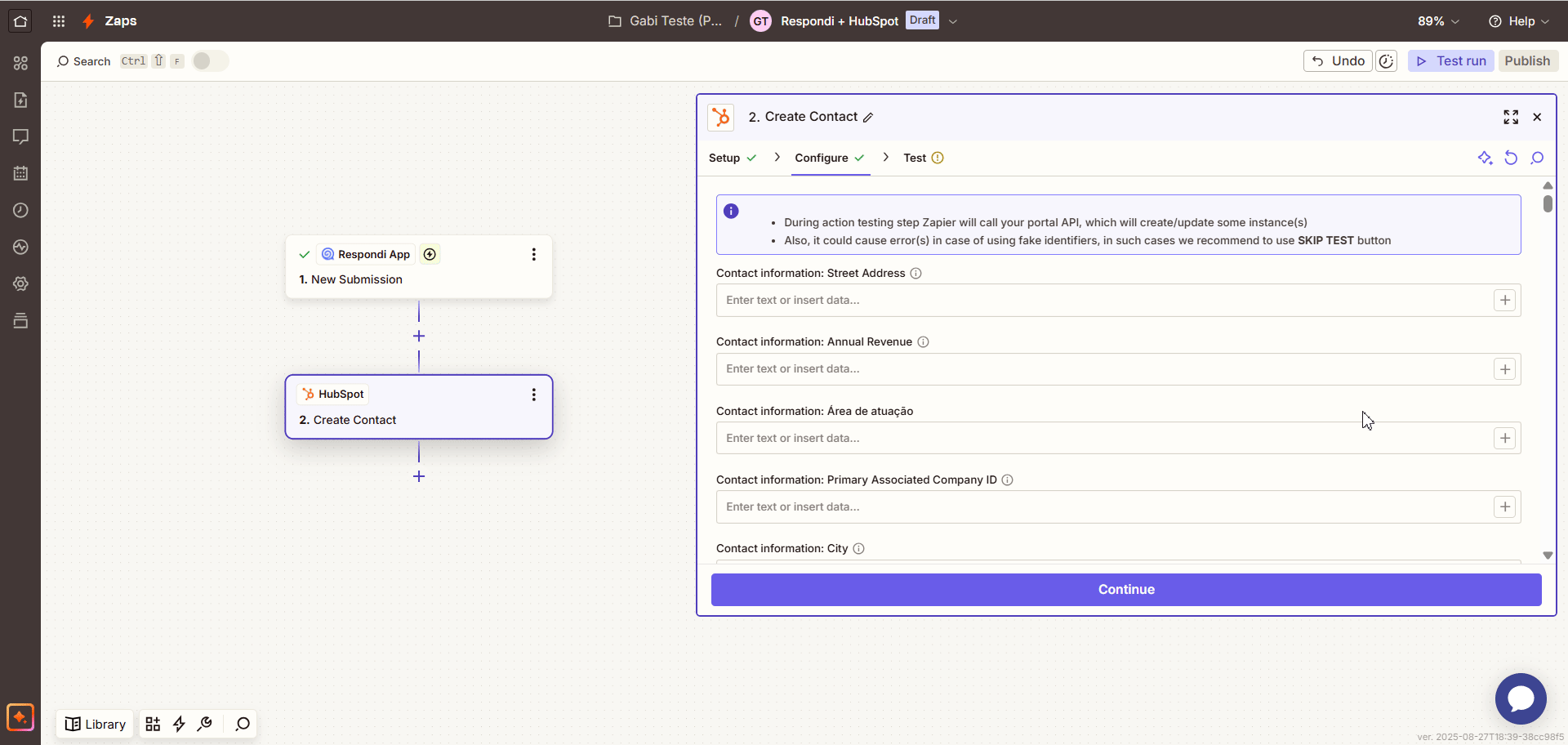Viewport: 1568px width, 745px height.
Task: Insert data into Street Address field
Action: tap(1505, 300)
